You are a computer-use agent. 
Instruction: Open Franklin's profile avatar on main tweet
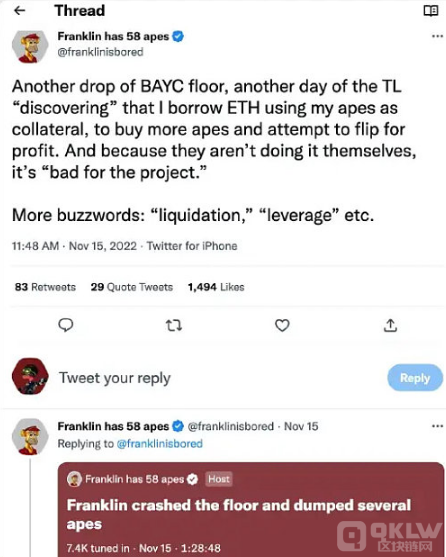(30, 47)
